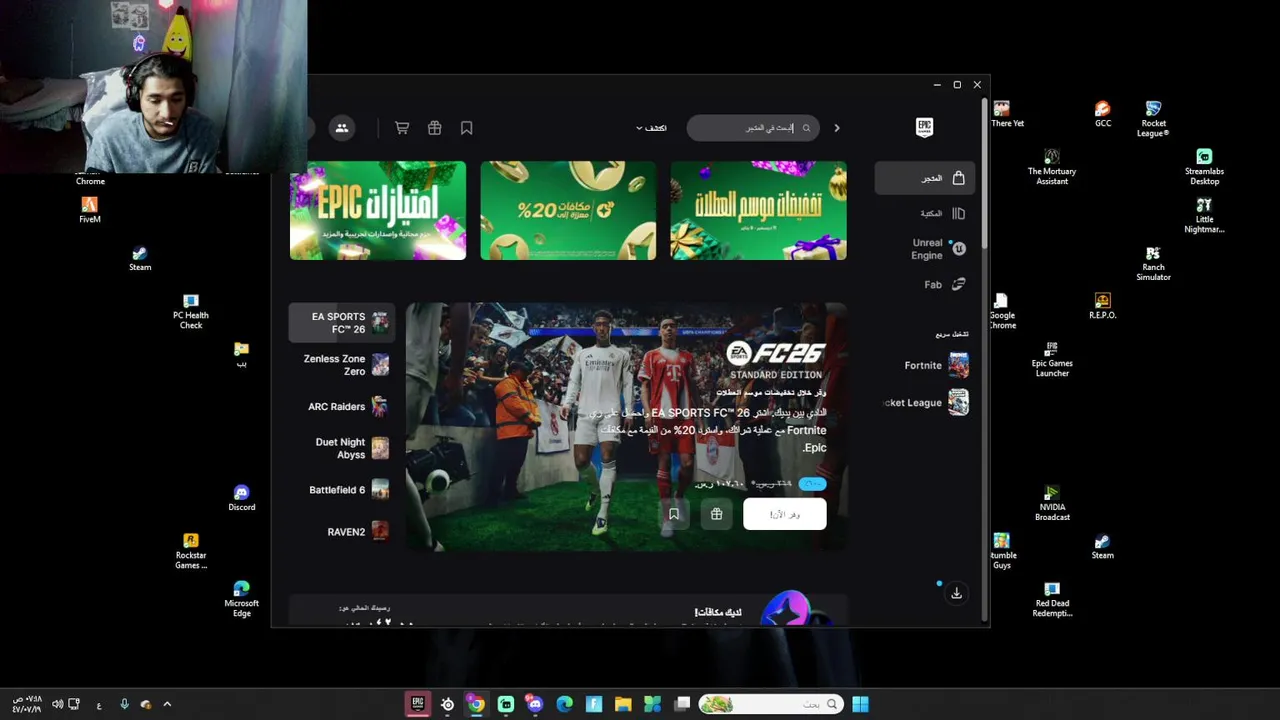
Task: Select RAVEN2 in carousel list
Action: pos(342,532)
